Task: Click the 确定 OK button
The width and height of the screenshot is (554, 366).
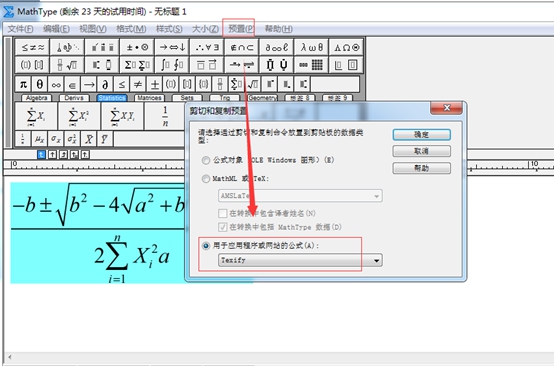Action: click(x=422, y=135)
